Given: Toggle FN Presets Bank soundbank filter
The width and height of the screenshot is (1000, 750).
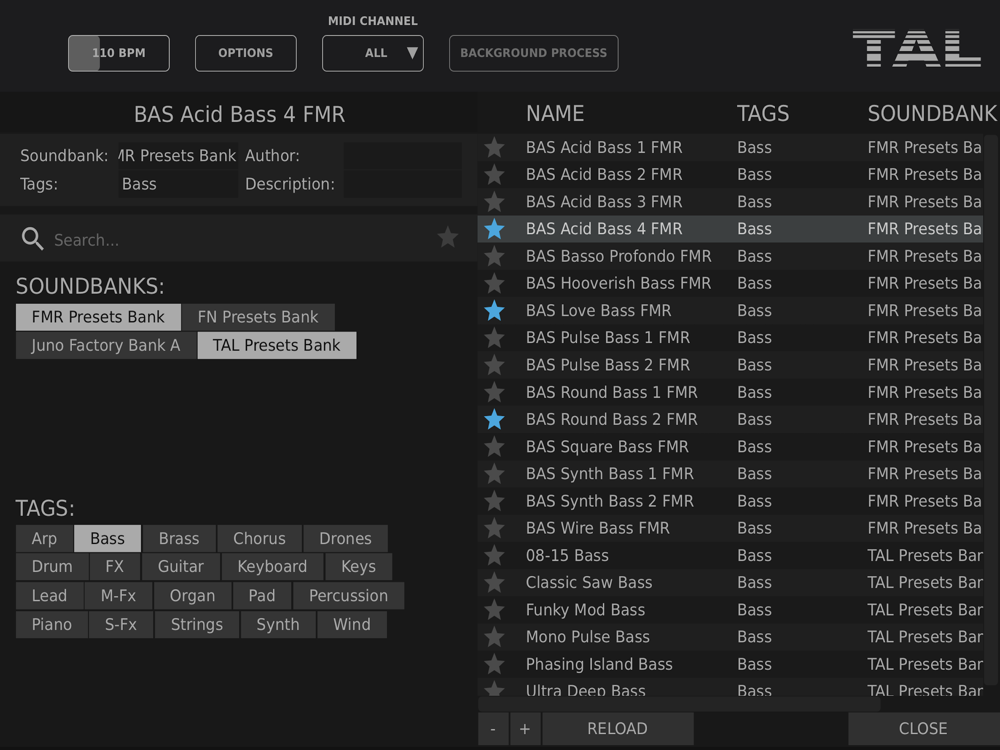Looking at the screenshot, I should coord(258,317).
